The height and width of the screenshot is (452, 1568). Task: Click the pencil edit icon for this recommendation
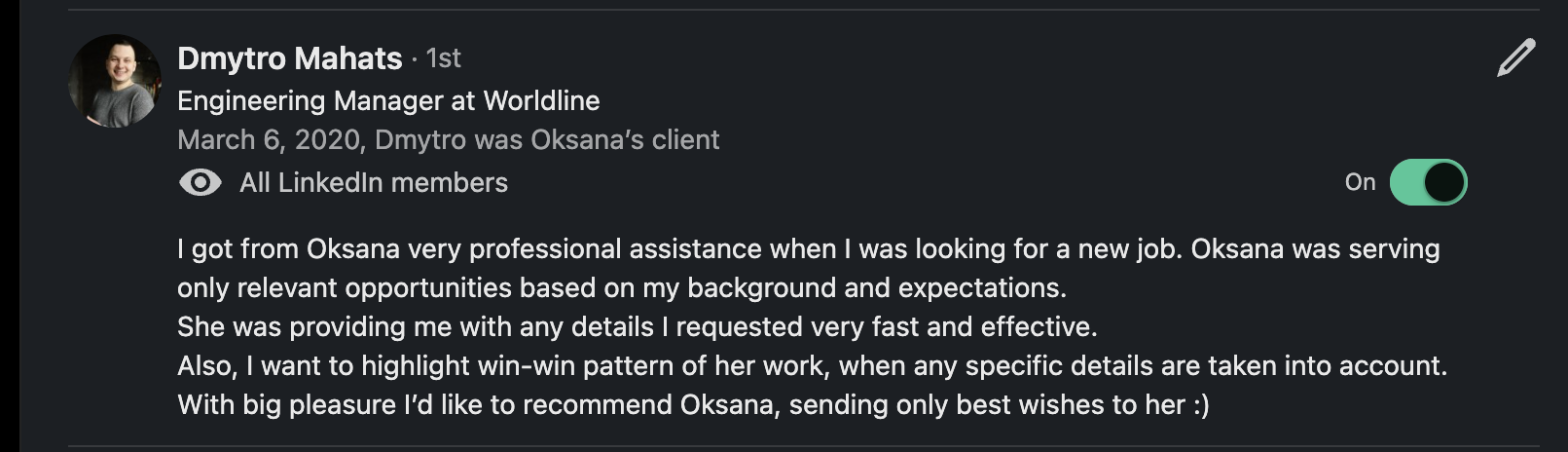(x=1515, y=58)
